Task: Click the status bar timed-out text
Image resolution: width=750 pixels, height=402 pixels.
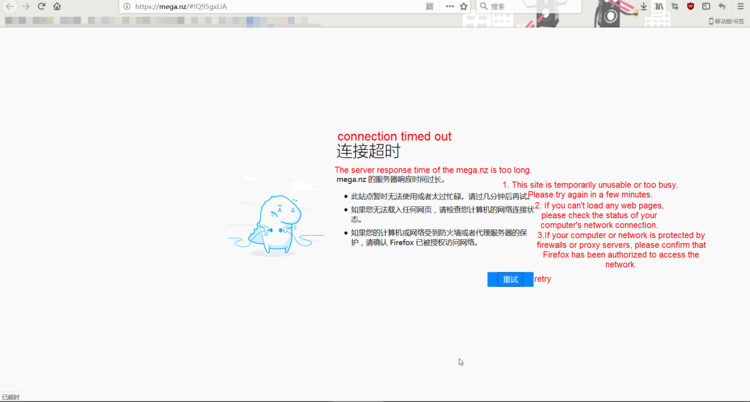Action: coord(11,397)
